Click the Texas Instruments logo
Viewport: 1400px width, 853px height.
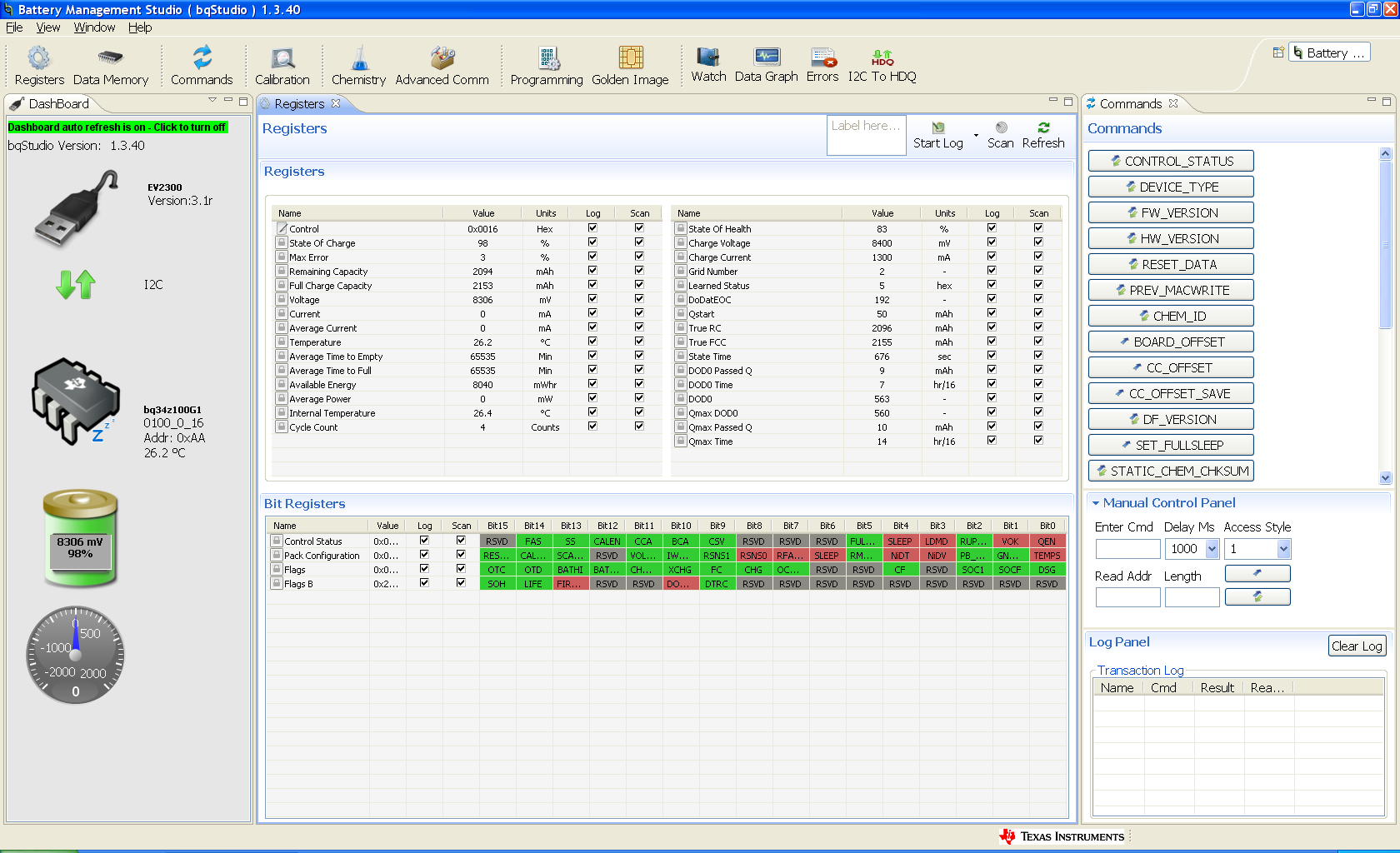coord(1062,836)
